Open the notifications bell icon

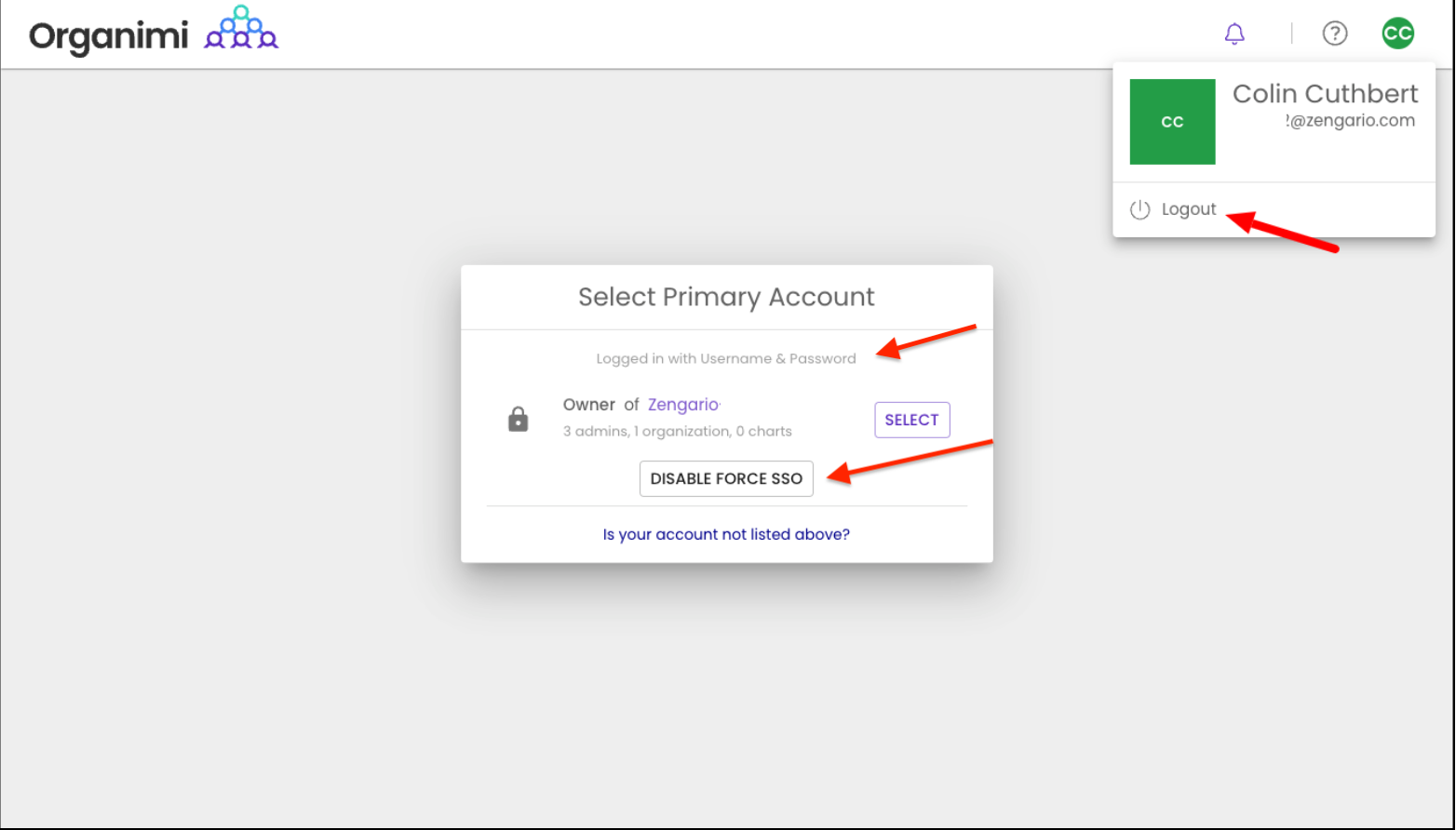1234,34
